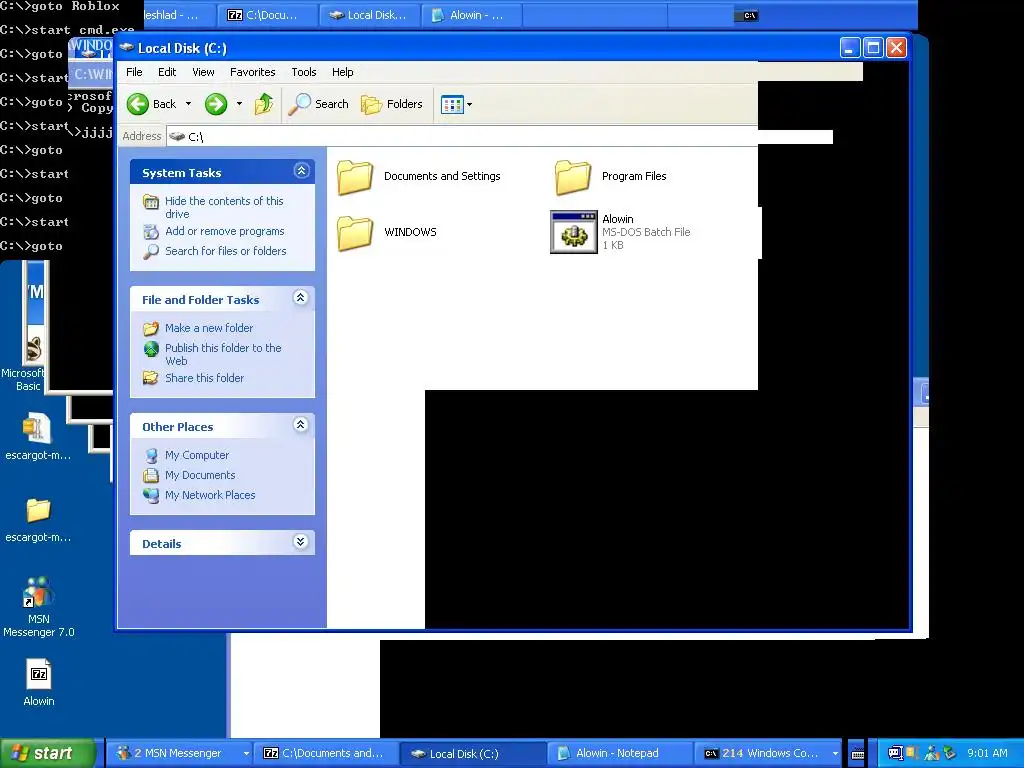Viewport: 1024px width, 768px height.
Task: Open 2 MSN Messenger taskbar group
Action: click(178, 753)
